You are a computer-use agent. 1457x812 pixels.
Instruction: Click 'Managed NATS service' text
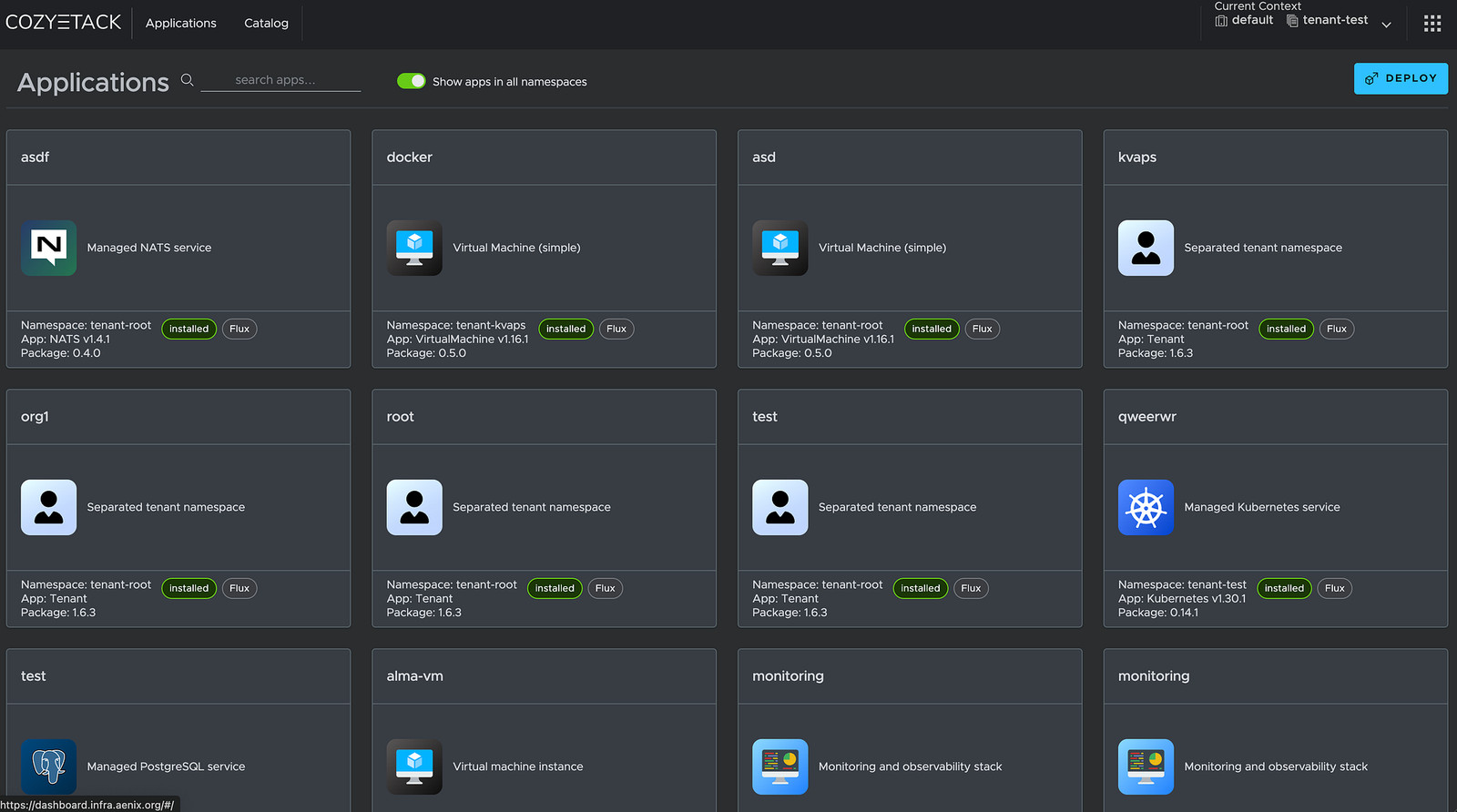click(x=149, y=248)
